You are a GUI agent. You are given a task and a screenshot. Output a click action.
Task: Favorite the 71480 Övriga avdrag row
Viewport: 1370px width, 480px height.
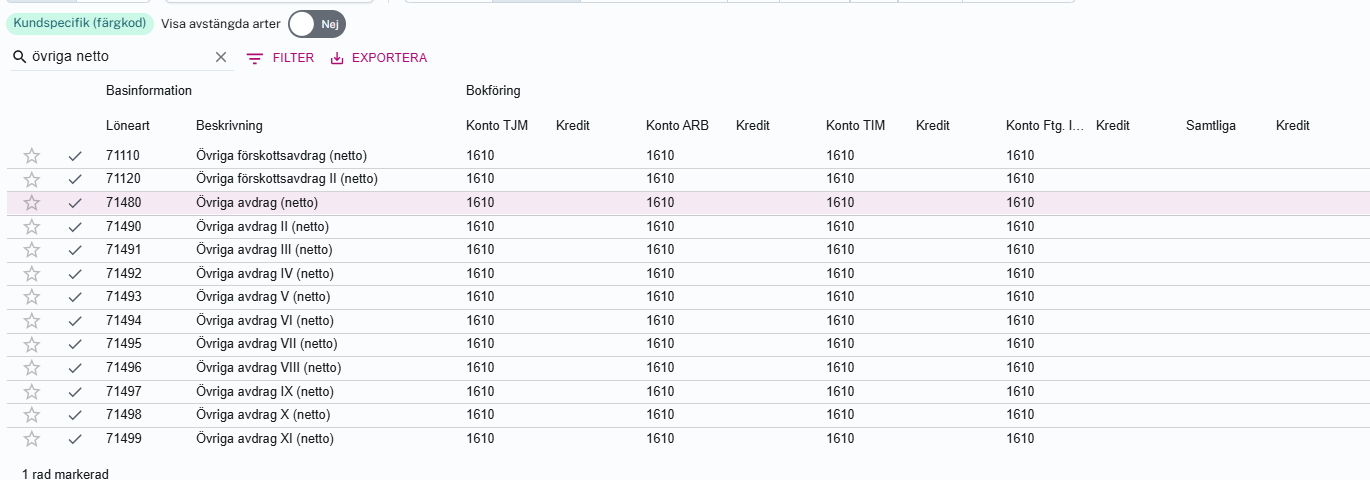pos(32,203)
